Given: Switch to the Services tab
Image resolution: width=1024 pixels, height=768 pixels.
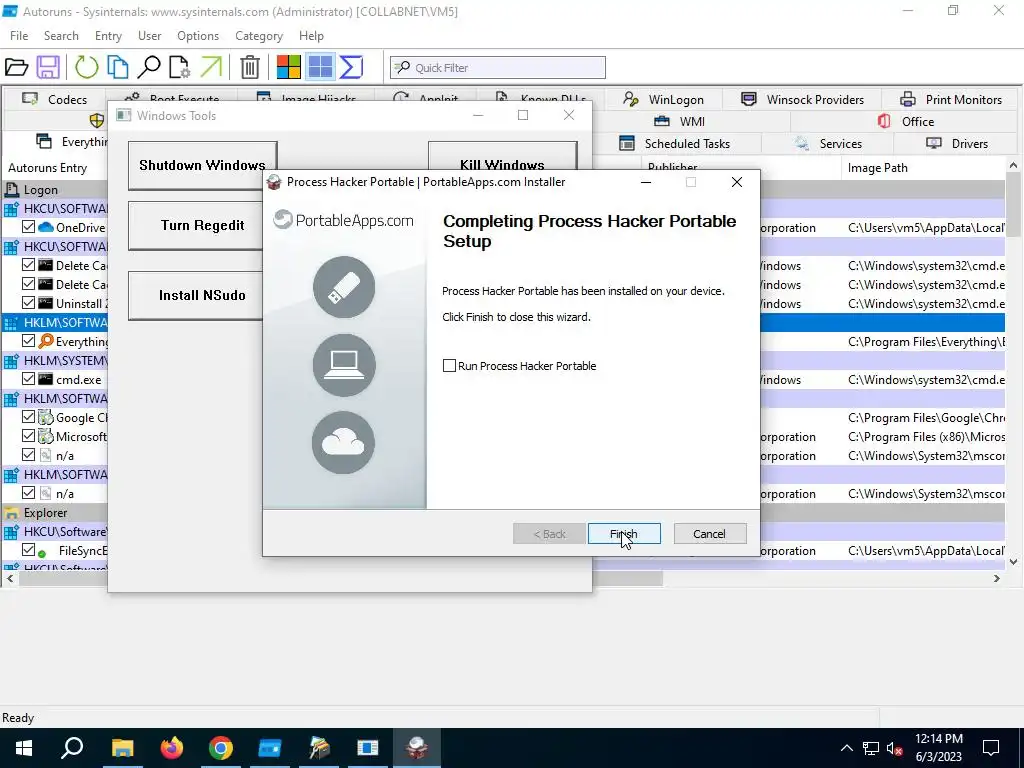Looking at the screenshot, I should pos(828,144).
